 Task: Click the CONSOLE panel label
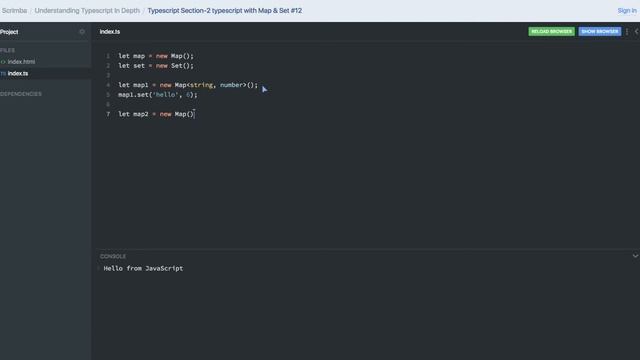(x=113, y=256)
